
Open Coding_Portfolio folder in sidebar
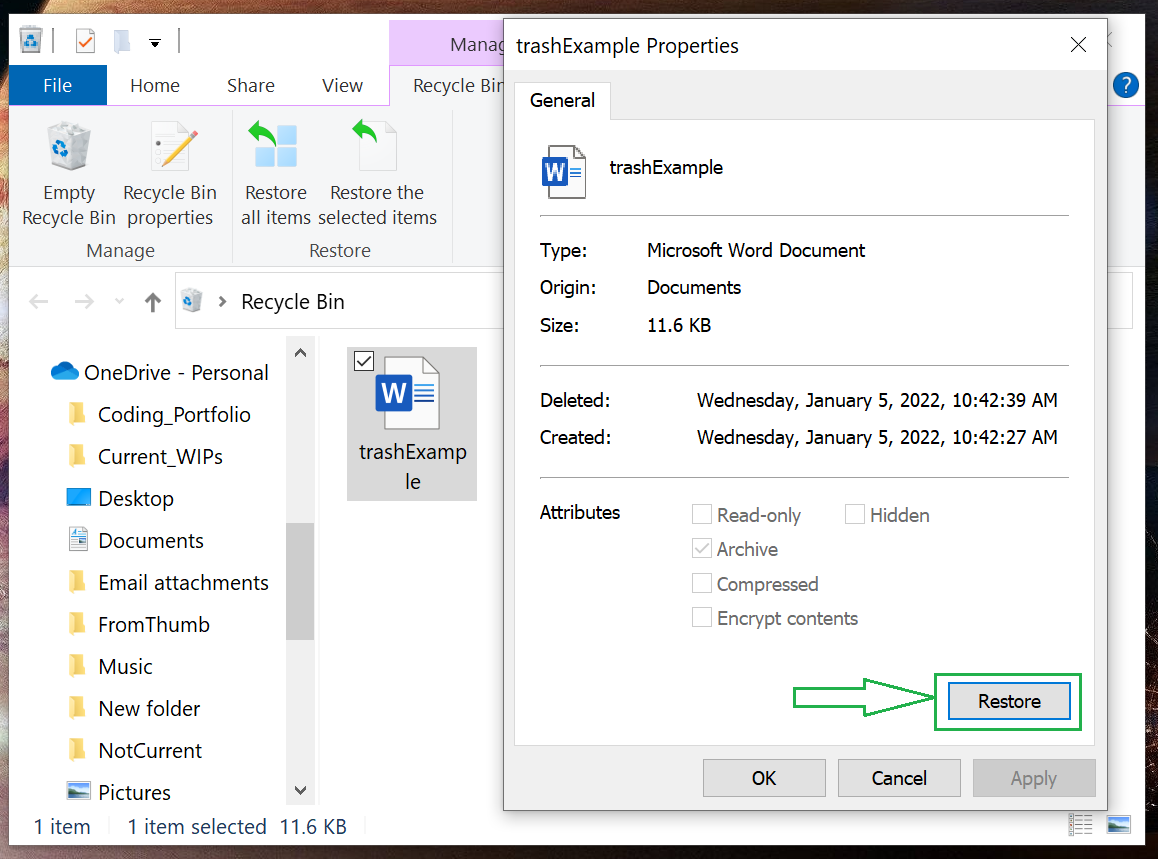160,414
